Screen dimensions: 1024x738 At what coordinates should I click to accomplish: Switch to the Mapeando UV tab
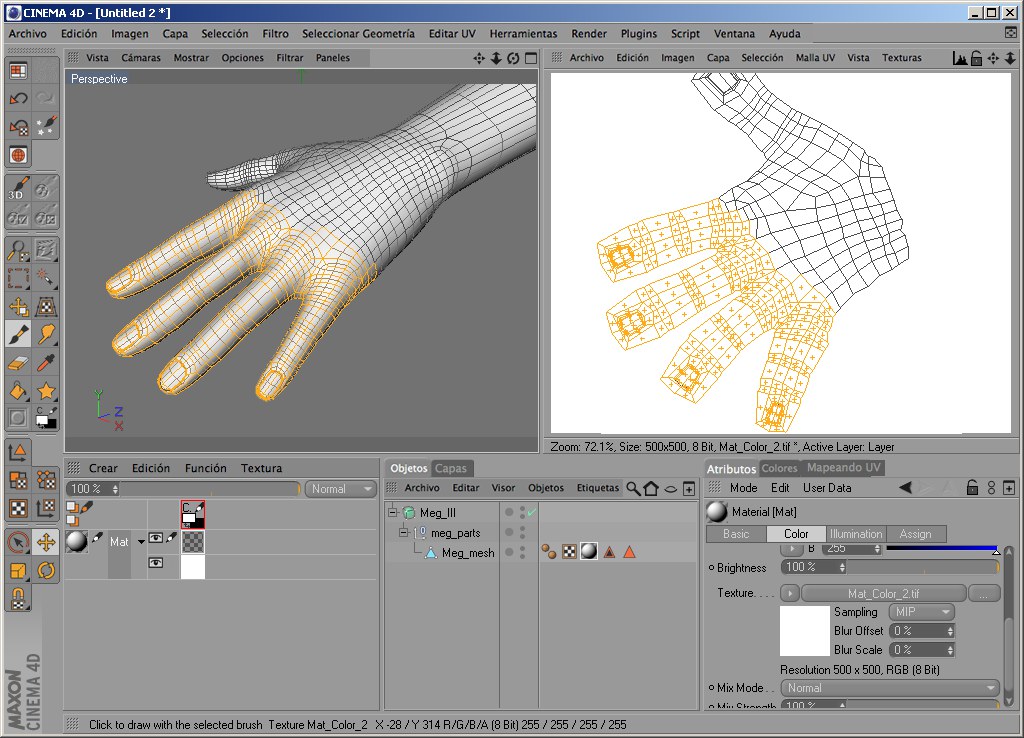pyautogui.click(x=844, y=468)
